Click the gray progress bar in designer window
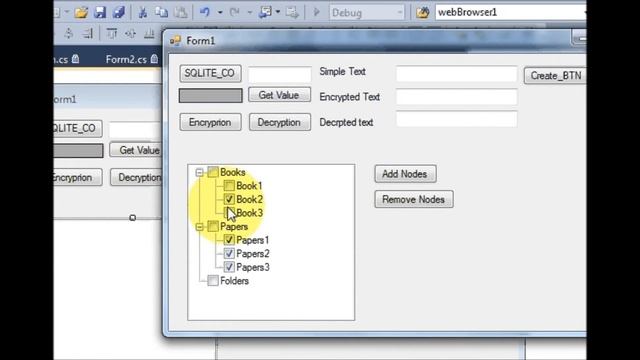This screenshot has height=360, width=640. tap(78, 150)
